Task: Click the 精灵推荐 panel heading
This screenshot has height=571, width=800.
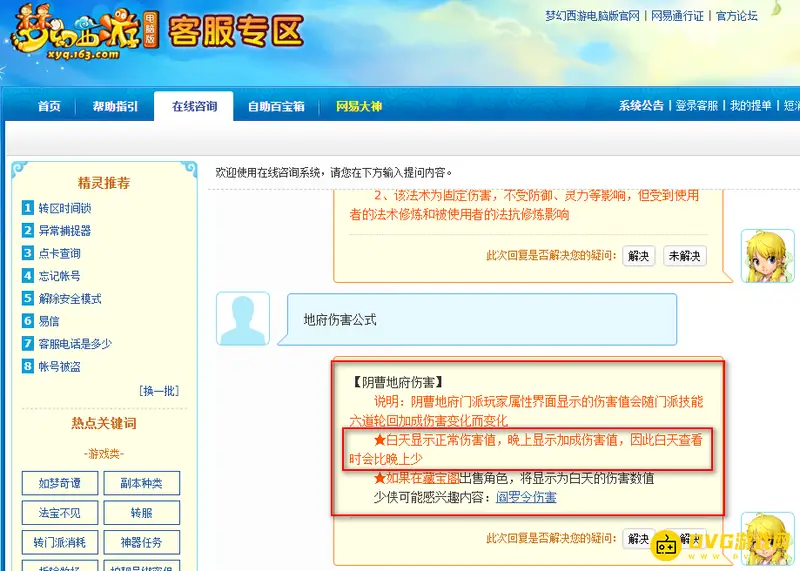Action: point(104,183)
